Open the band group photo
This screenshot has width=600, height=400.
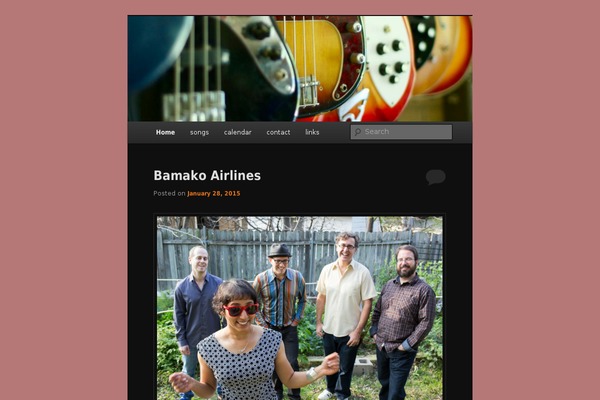point(300,308)
